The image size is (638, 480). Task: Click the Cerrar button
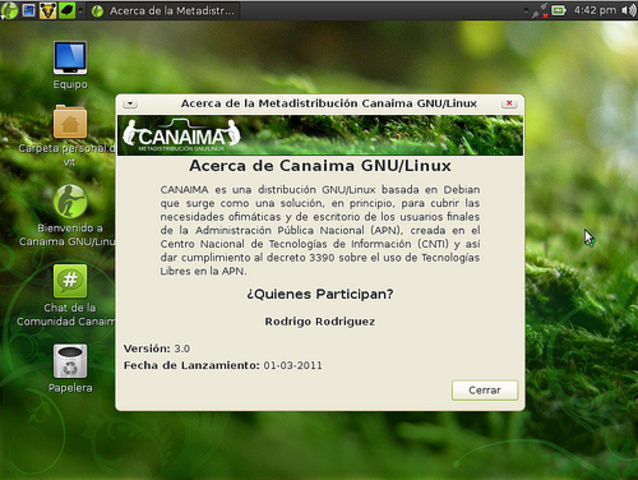click(x=485, y=390)
